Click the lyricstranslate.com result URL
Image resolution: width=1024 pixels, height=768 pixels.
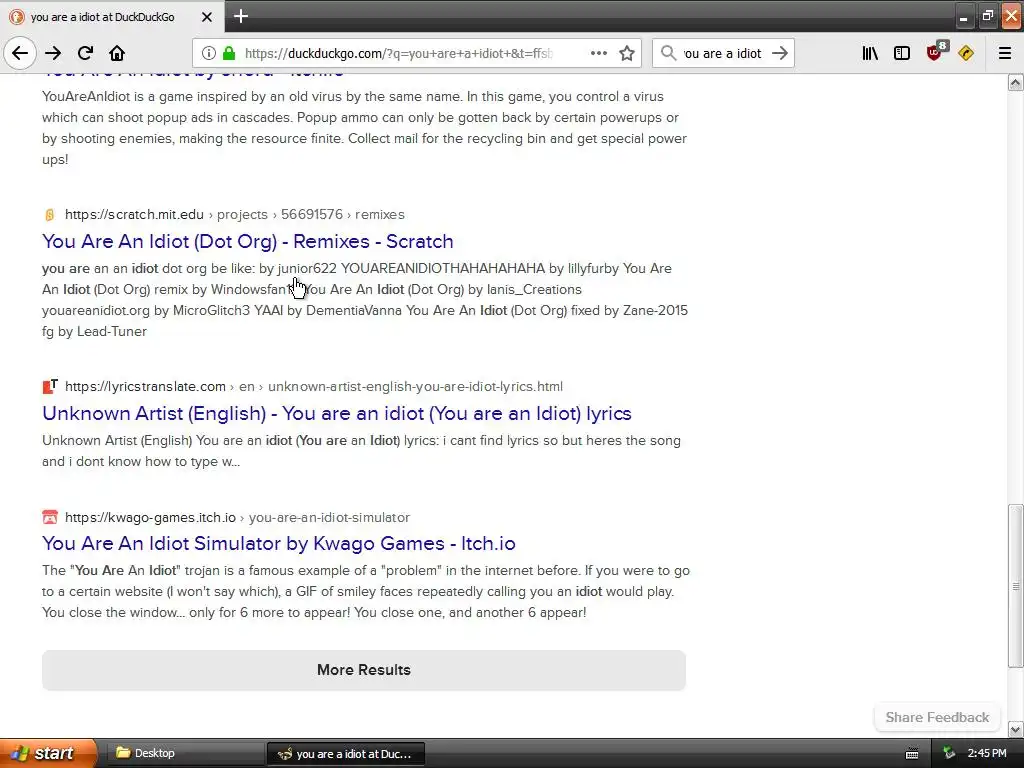pyautogui.click(x=314, y=387)
